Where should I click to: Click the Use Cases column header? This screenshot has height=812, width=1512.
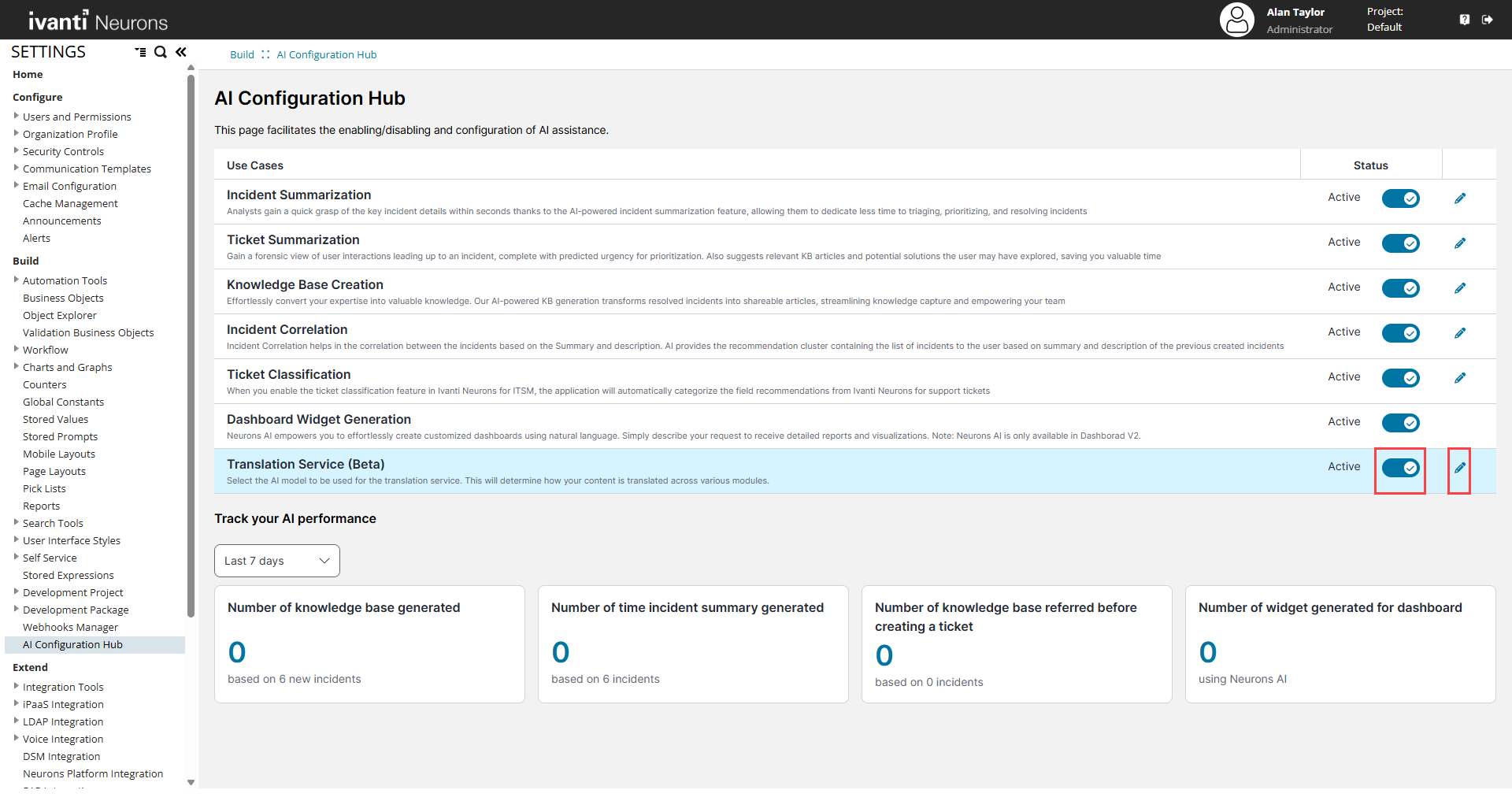(x=255, y=165)
